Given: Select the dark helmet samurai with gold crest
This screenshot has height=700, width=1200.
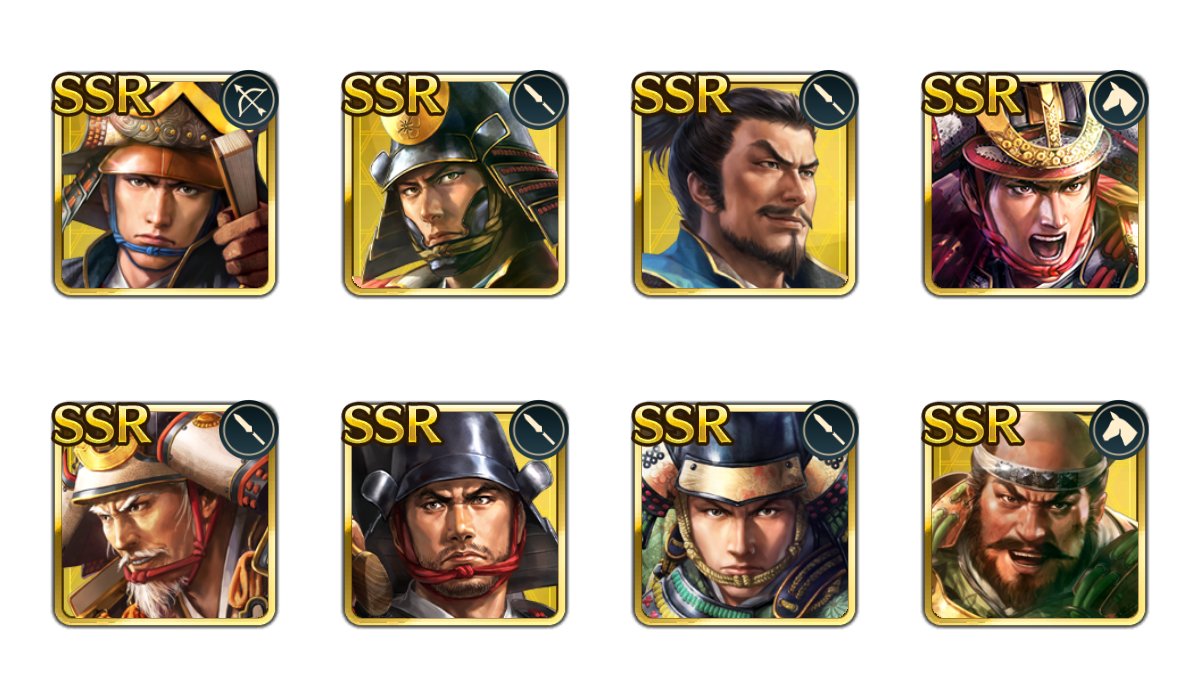Looking at the screenshot, I should point(455,188).
